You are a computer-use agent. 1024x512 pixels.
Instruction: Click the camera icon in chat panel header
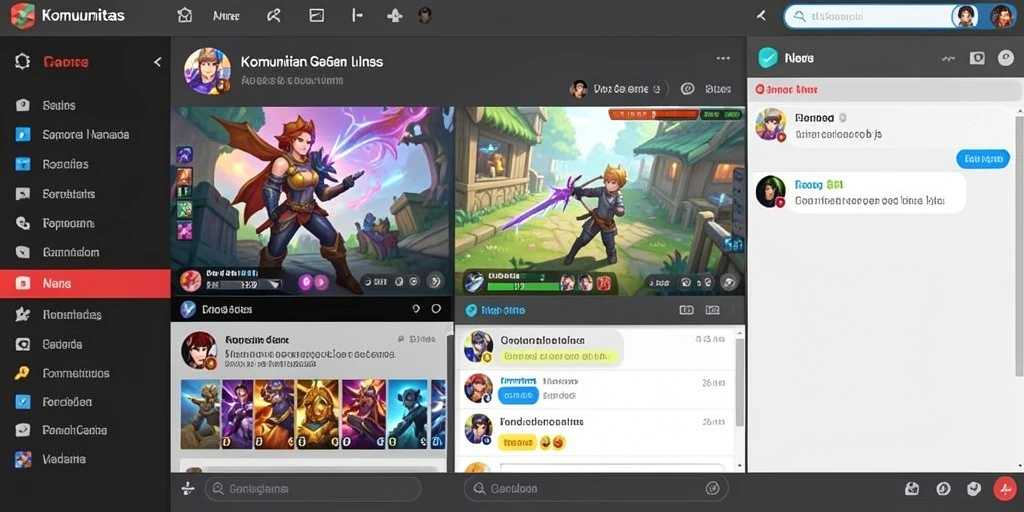977,58
